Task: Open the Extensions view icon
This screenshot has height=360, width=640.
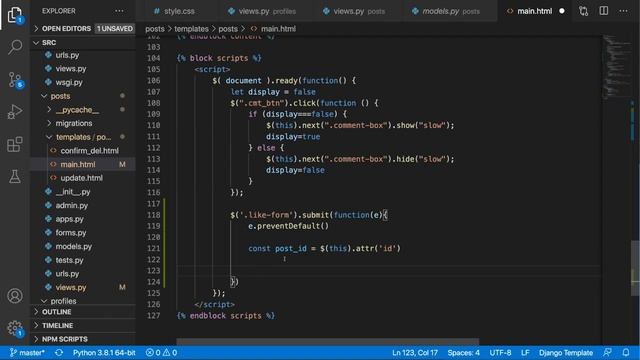Action: click(x=15, y=144)
